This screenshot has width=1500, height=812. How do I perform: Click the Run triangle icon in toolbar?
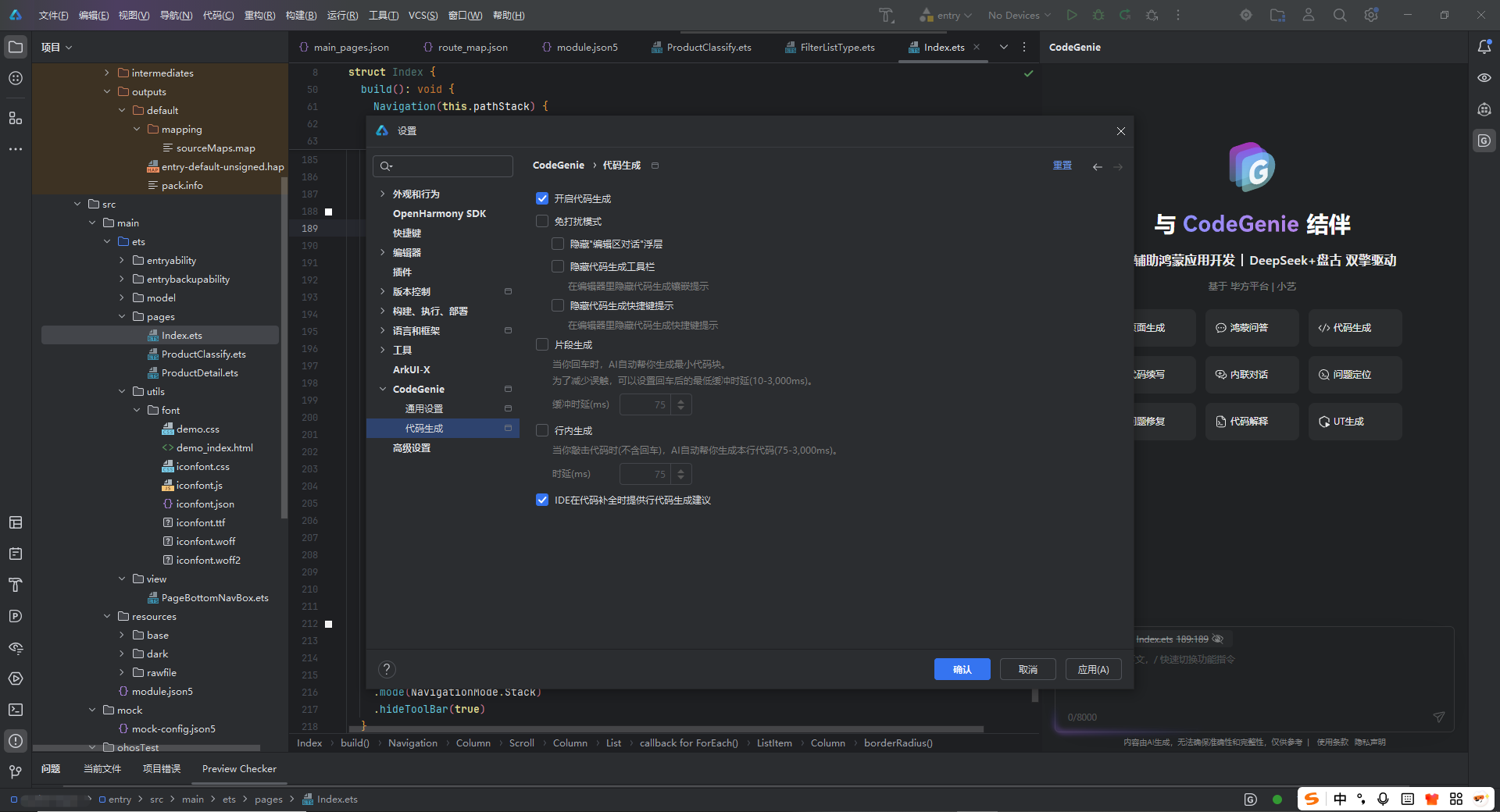pos(1072,15)
